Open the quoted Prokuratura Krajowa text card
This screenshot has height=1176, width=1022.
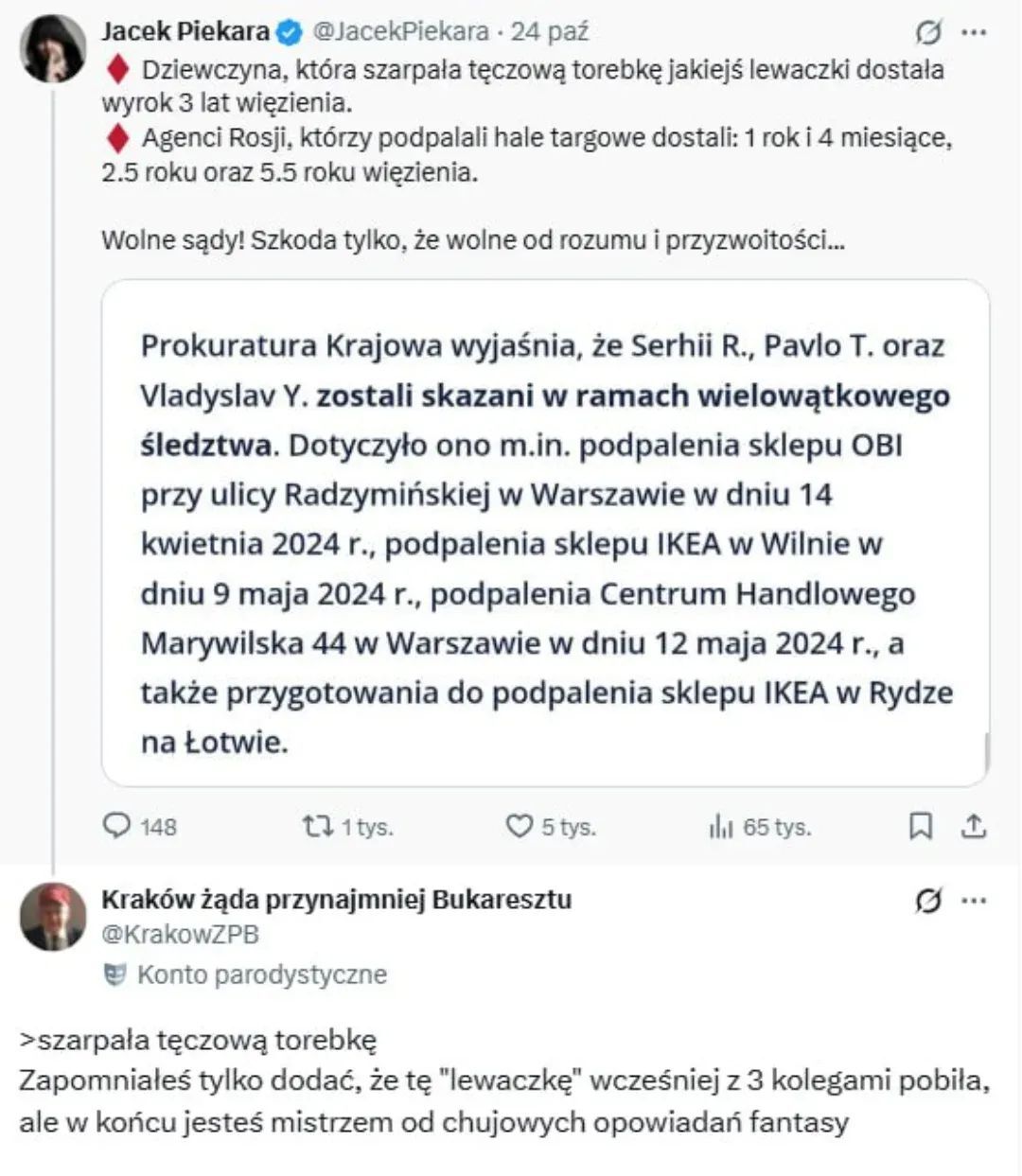pyautogui.click(x=545, y=532)
